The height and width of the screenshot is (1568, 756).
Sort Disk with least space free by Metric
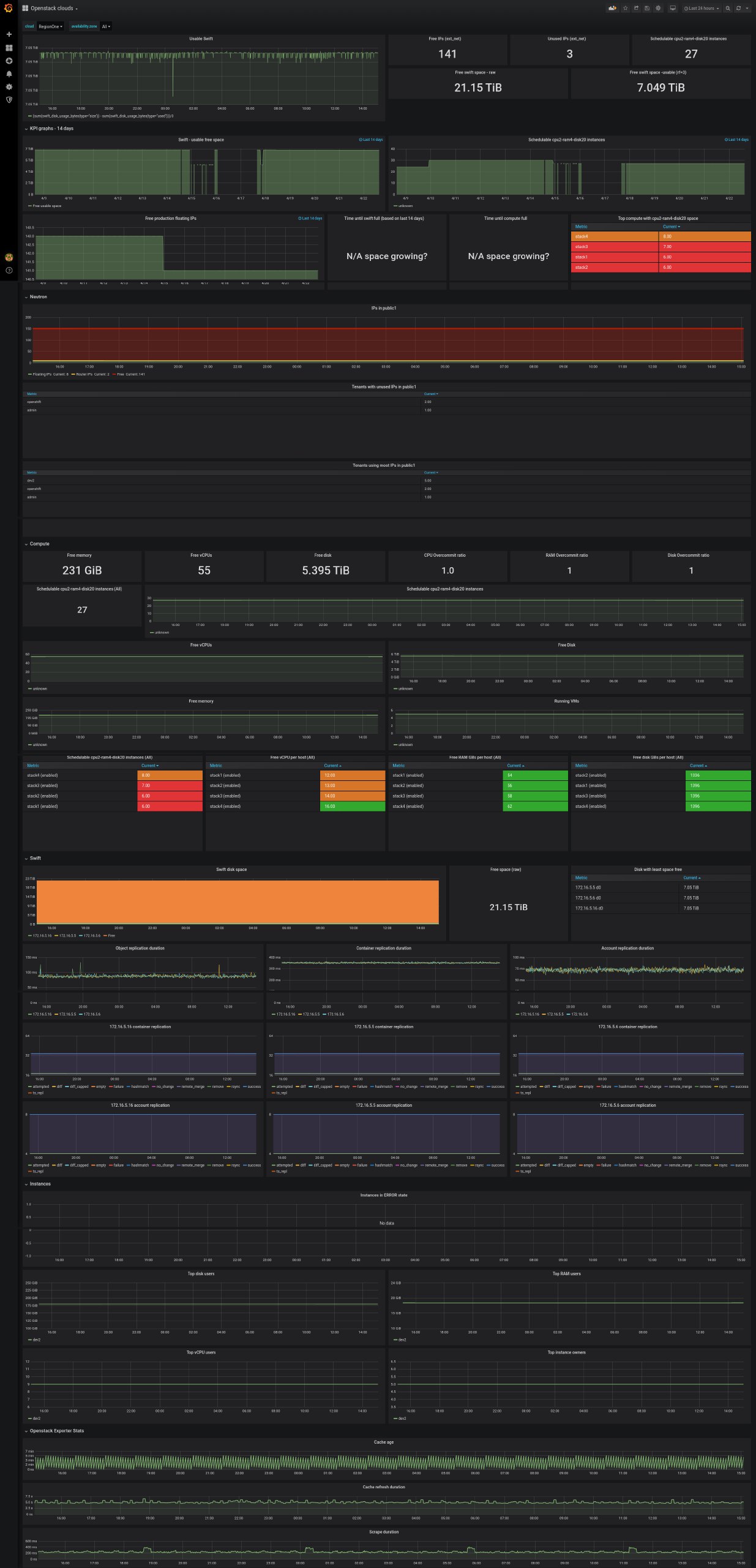pos(581,878)
